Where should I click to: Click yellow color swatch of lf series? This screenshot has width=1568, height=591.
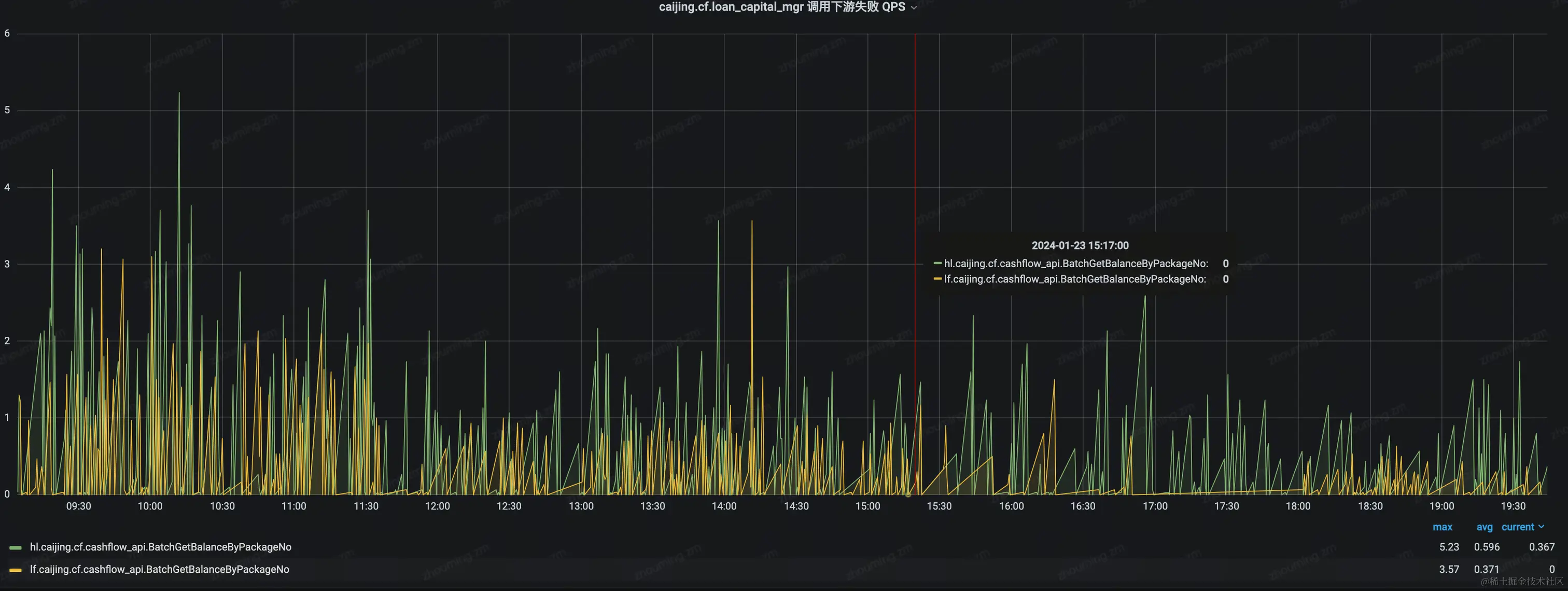coord(16,570)
